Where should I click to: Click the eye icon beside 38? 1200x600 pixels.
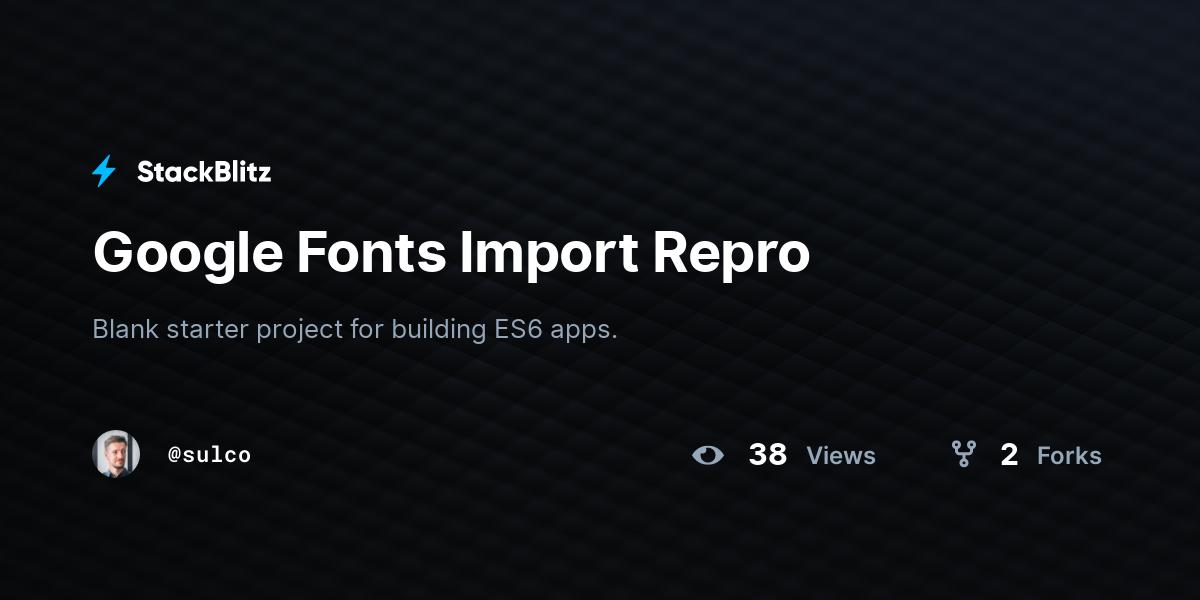click(708, 455)
